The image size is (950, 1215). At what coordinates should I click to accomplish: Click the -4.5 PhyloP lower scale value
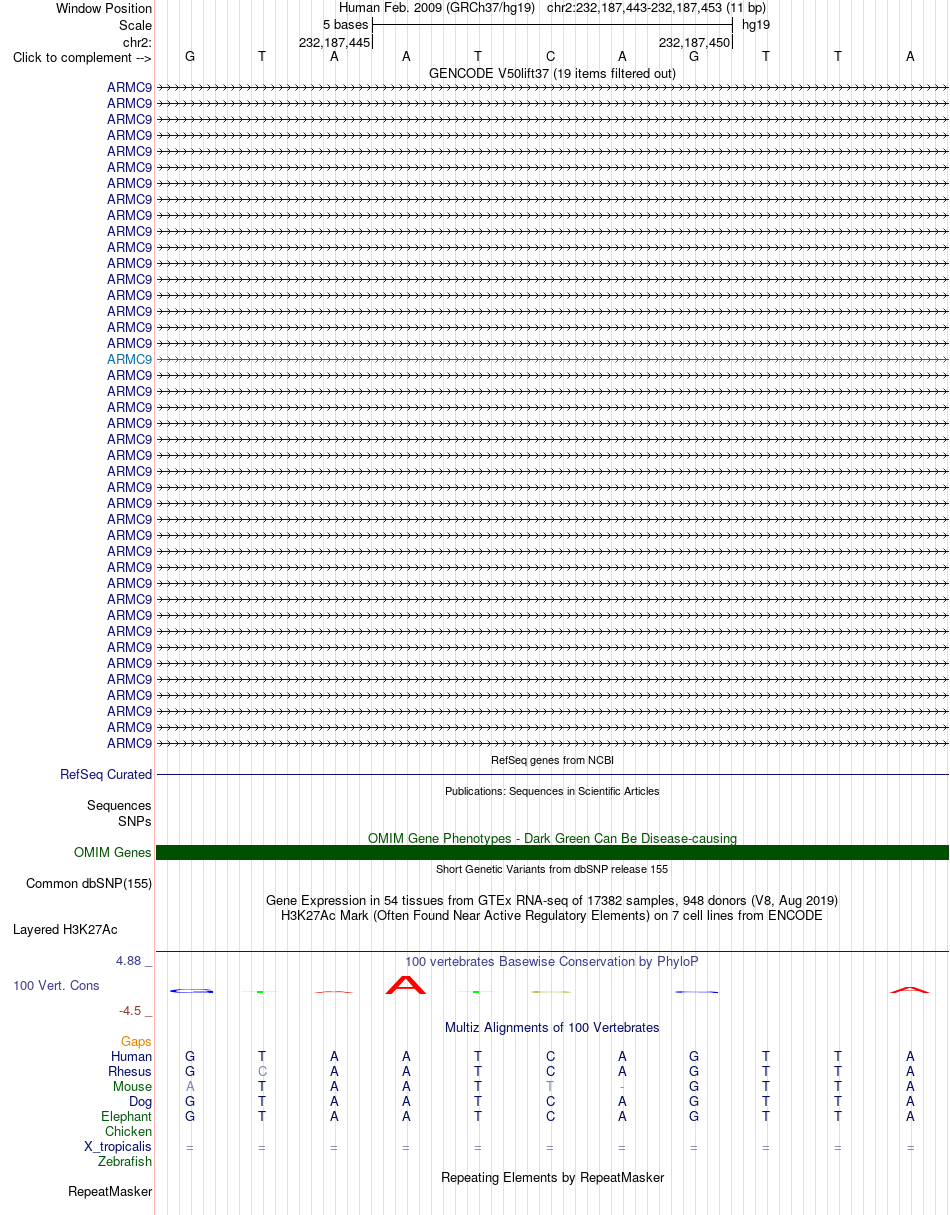(130, 1010)
